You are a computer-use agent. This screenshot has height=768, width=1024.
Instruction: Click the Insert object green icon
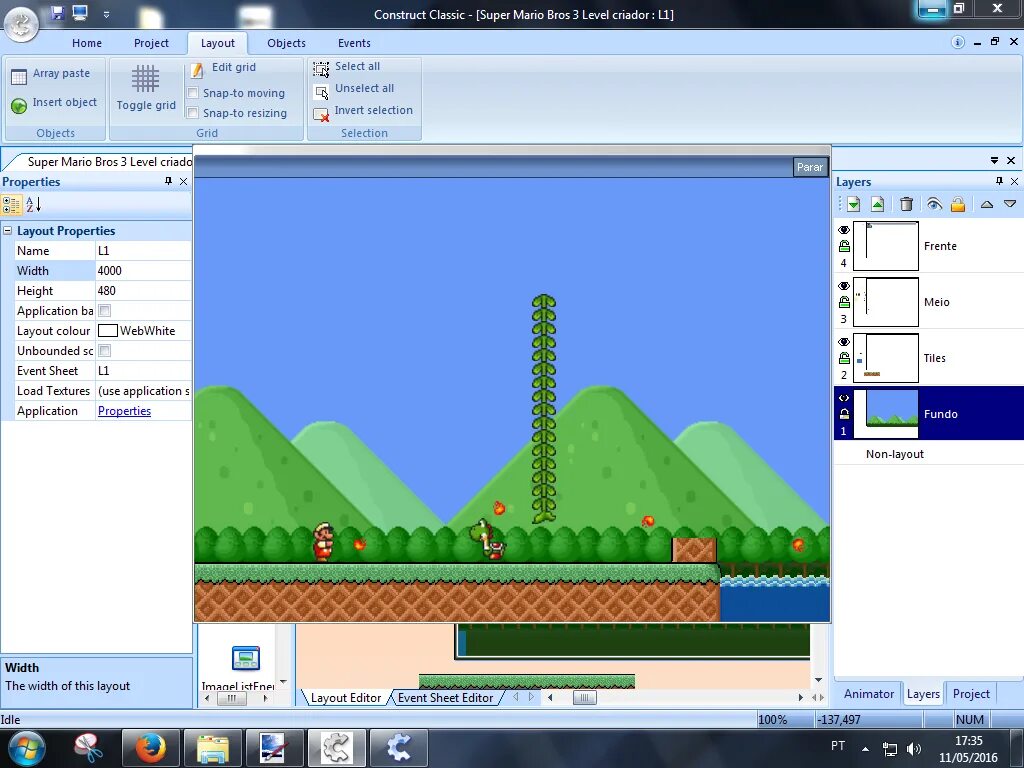19,104
